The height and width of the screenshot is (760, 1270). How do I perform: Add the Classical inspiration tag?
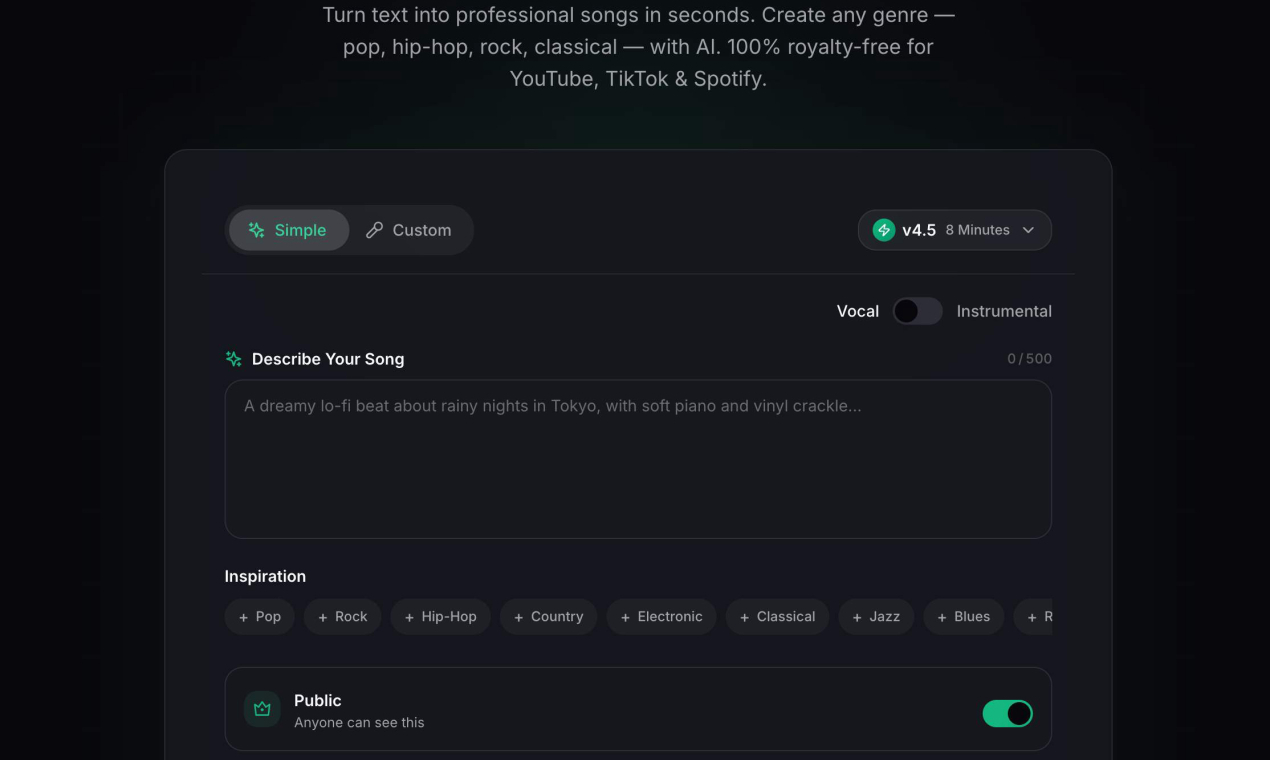click(x=777, y=617)
